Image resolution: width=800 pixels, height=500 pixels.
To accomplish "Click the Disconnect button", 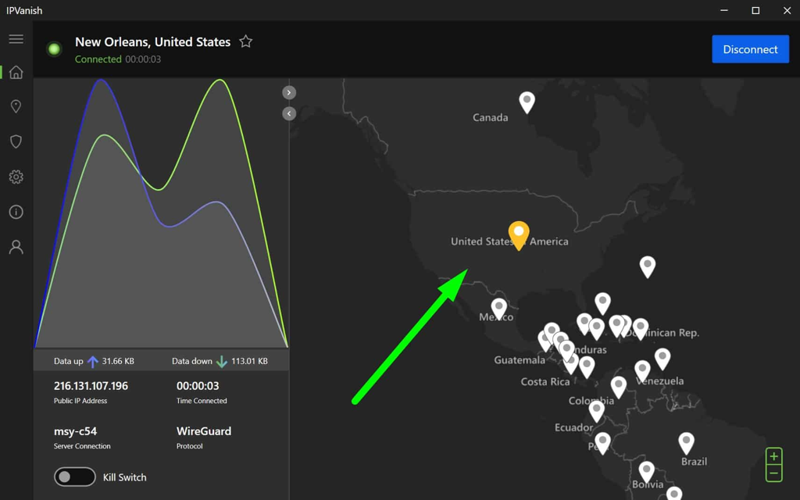I will (750, 49).
